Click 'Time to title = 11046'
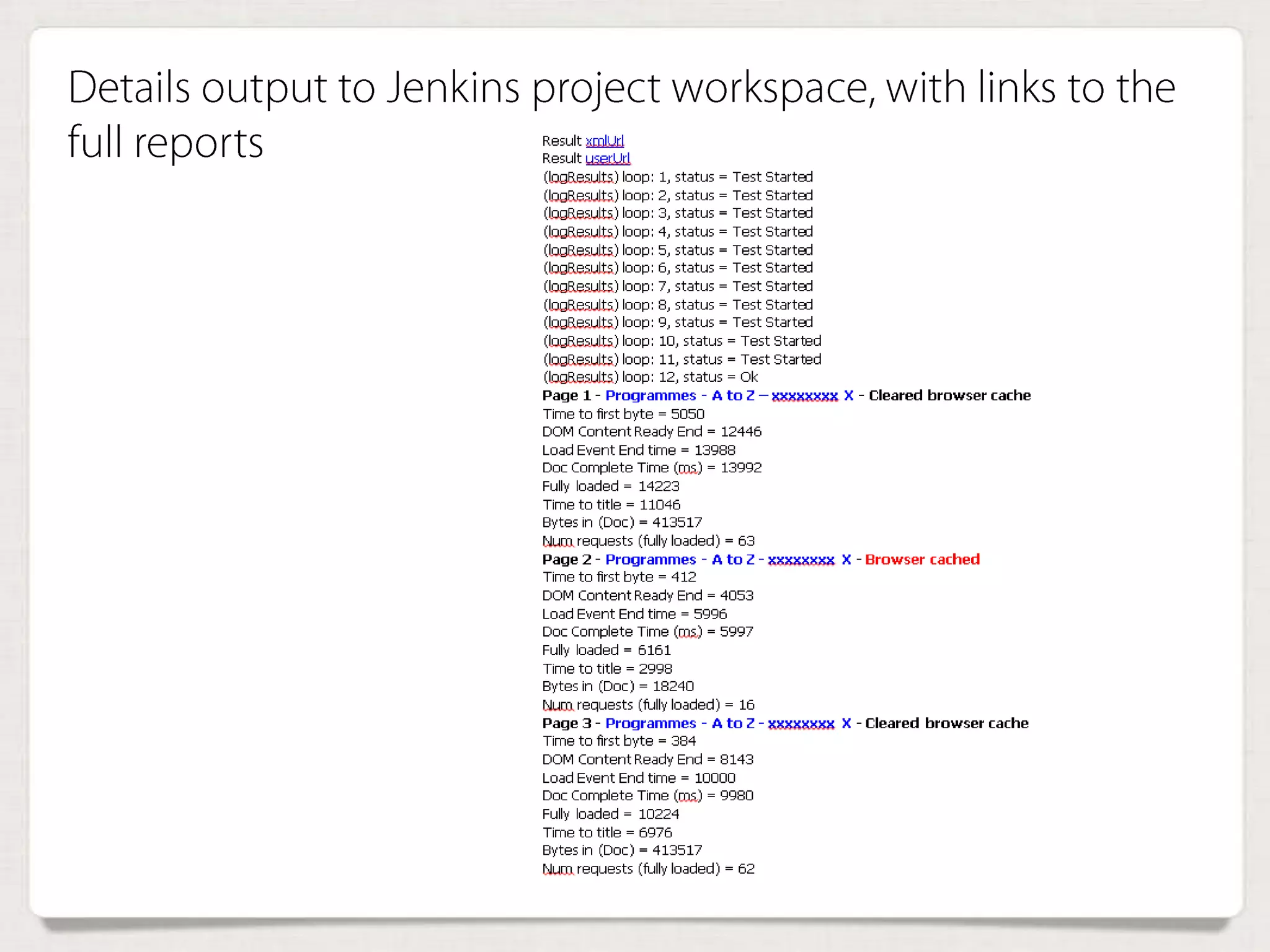 [611, 505]
